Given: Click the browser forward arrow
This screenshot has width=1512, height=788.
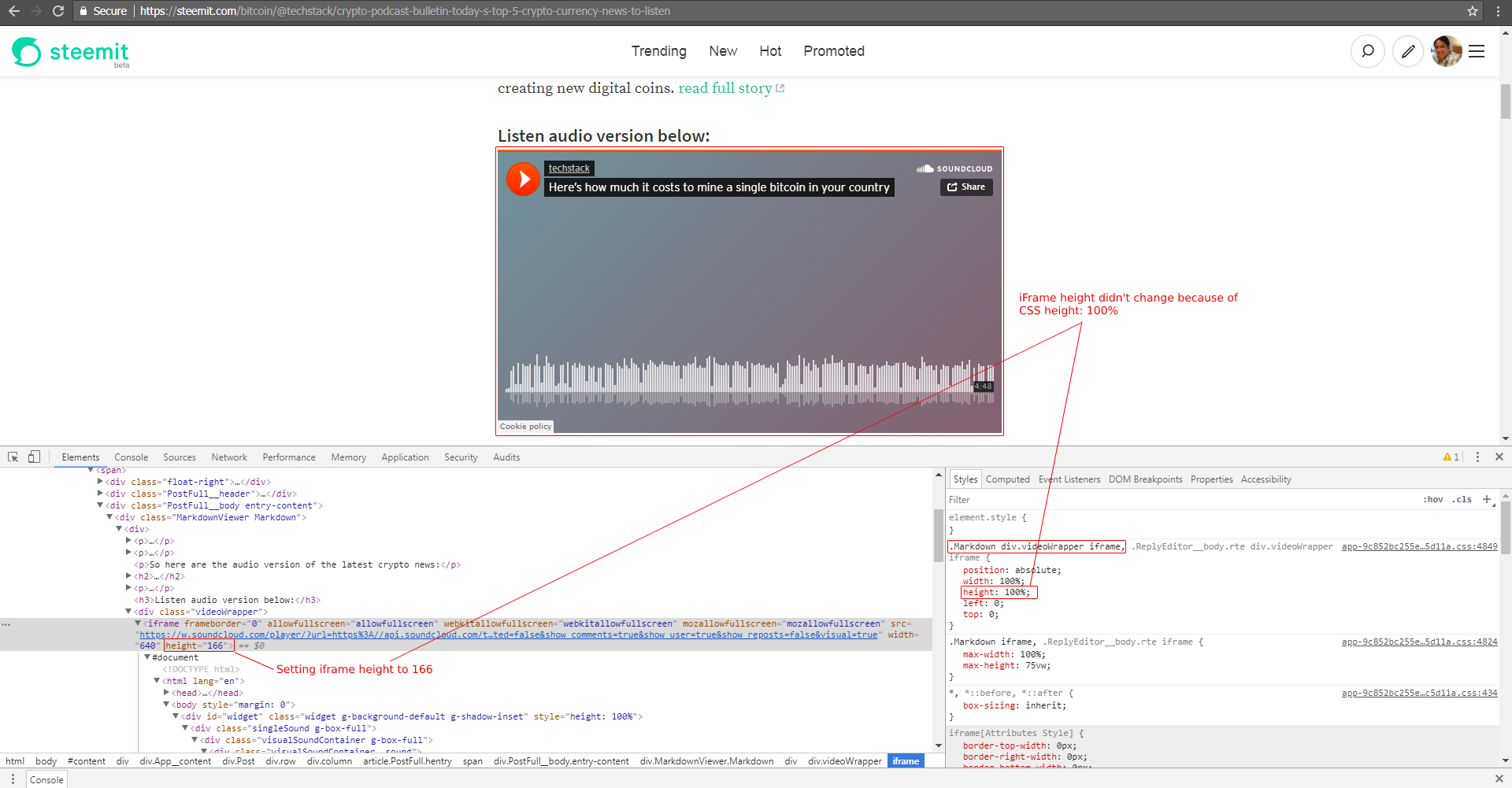Looking at the screenshot, I should click(35, 11).
